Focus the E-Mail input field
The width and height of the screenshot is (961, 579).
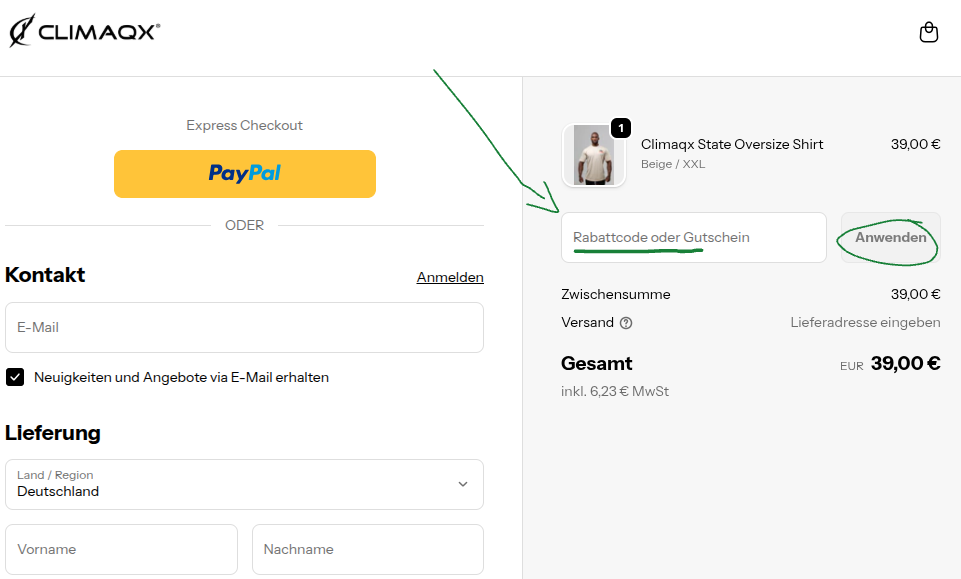244,328
